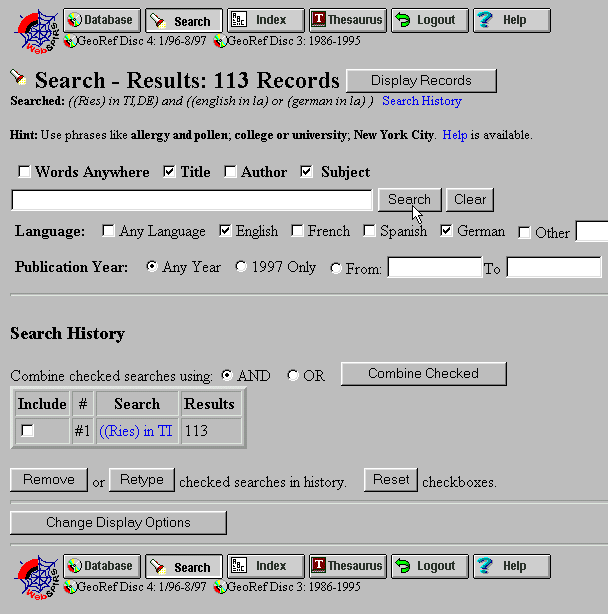The height and width of the screenshot is (614, 608).
Task: Focus the To year input field
Action: tap(554, 267)
